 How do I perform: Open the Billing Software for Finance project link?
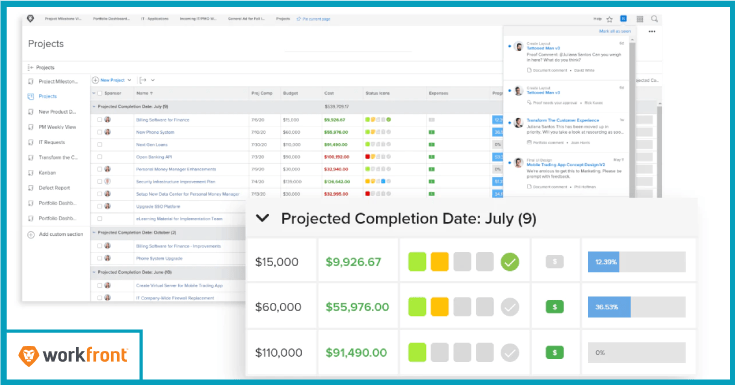[x=163, y=120]
